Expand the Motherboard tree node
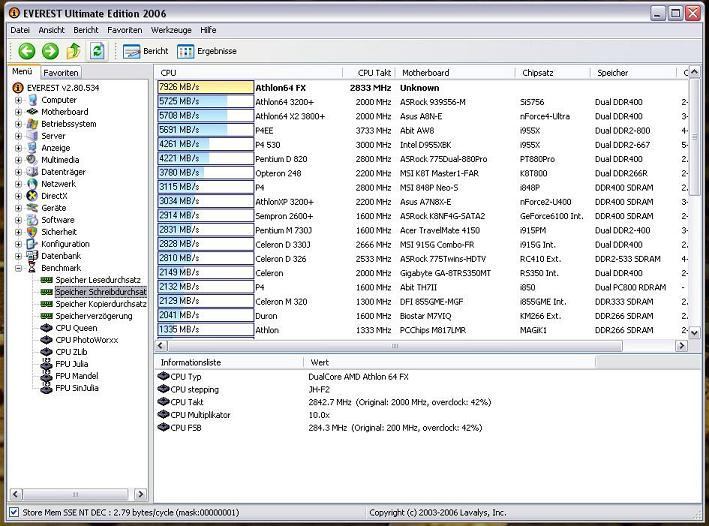Image resolution: width=709 pixels, height=526 pixels. coord(19,112)
